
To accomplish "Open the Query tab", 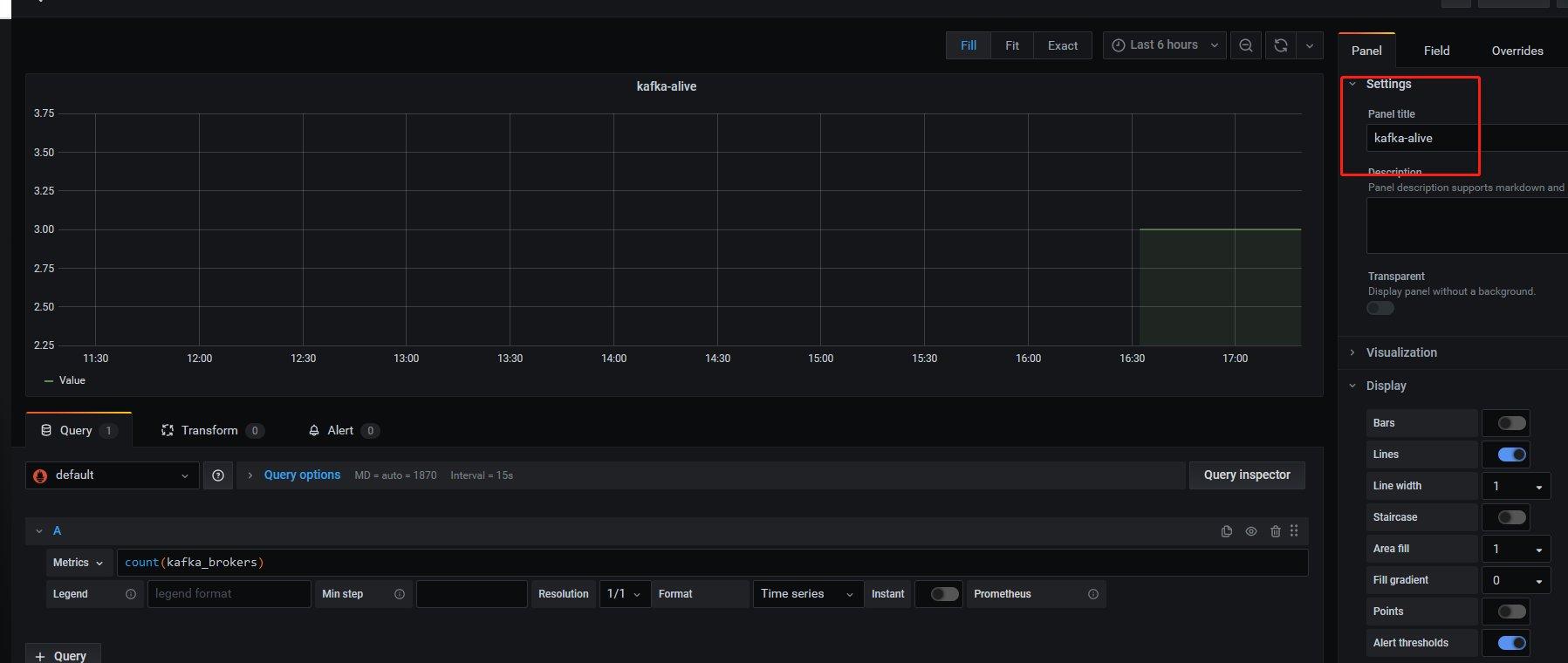I will coord(79,430).
